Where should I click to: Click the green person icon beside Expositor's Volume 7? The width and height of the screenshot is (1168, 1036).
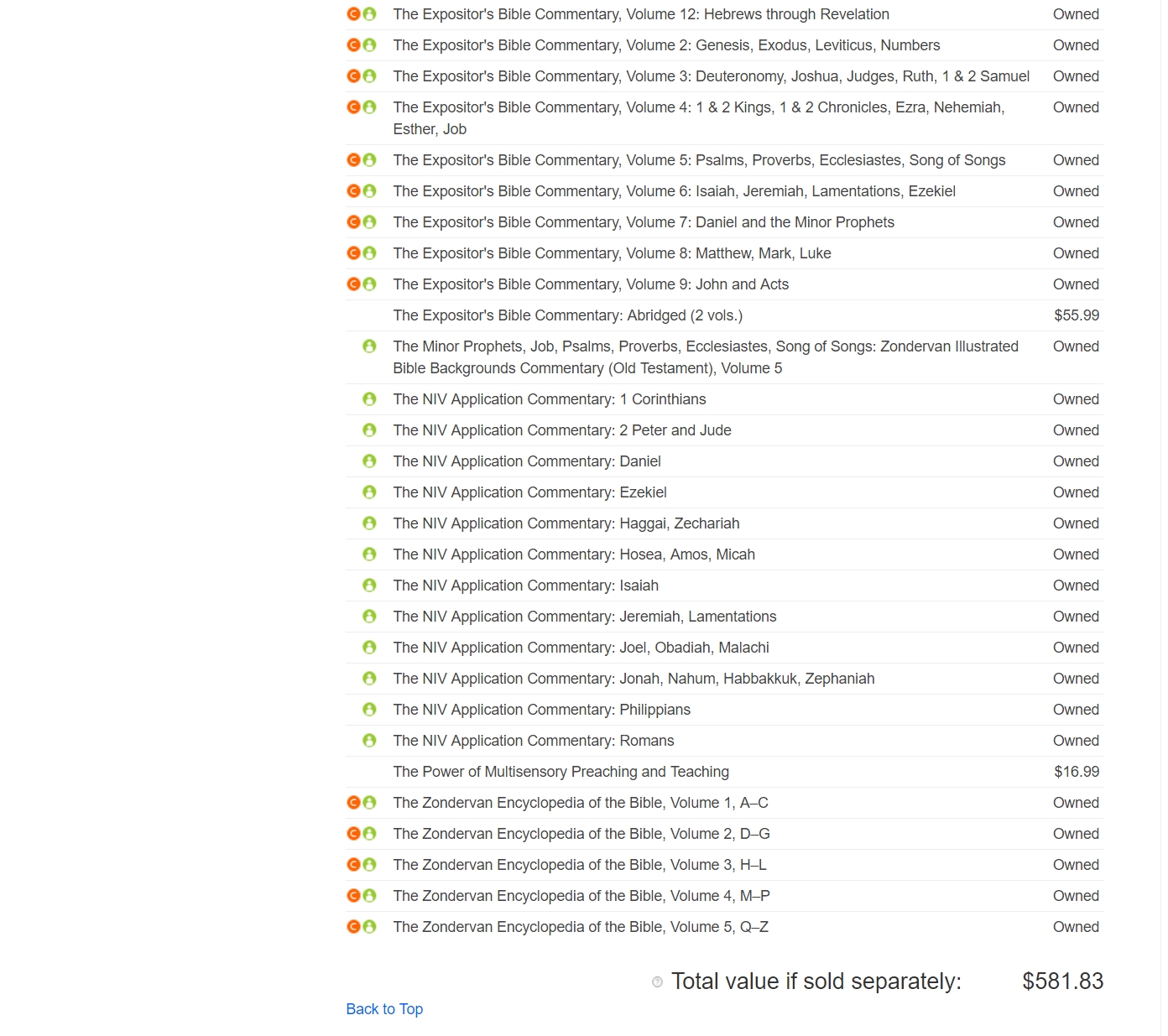point(369,222)
